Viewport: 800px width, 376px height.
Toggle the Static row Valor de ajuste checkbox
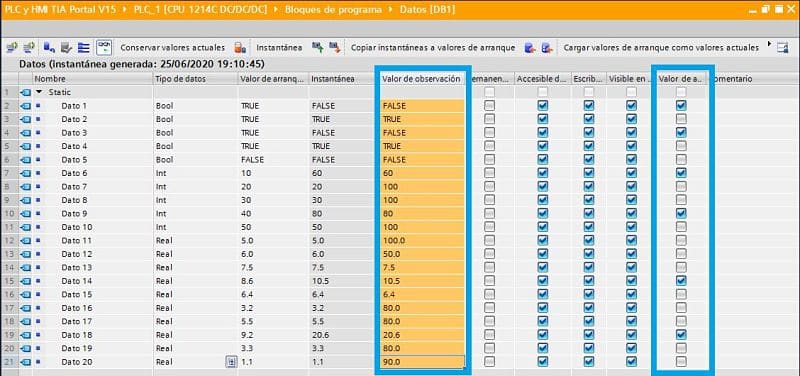pos(681,92)
